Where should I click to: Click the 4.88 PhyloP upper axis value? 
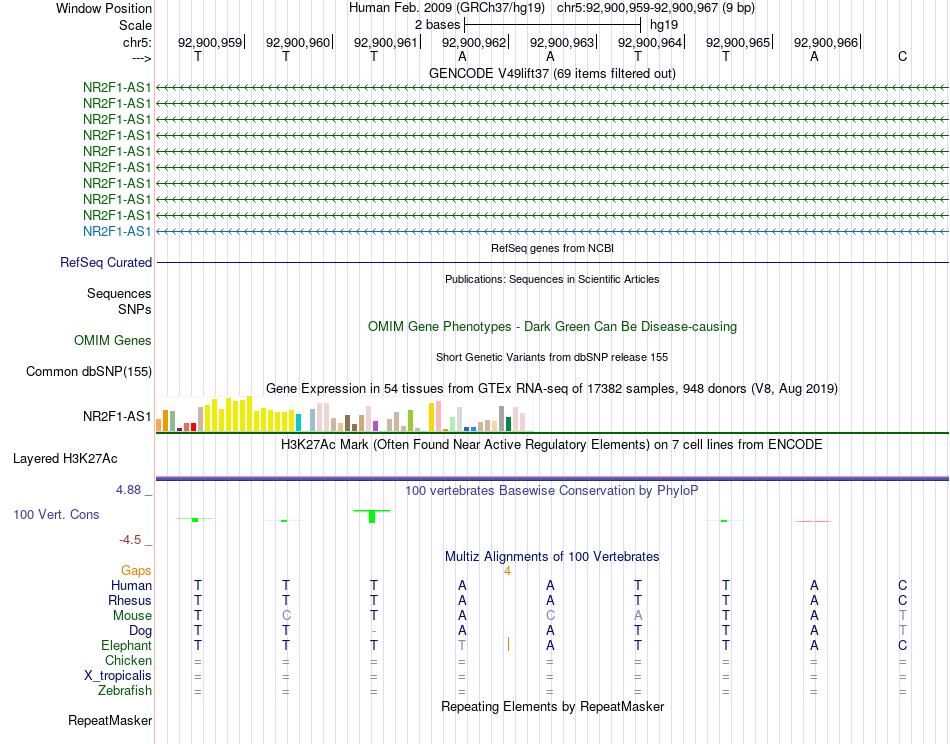point(128,490)
